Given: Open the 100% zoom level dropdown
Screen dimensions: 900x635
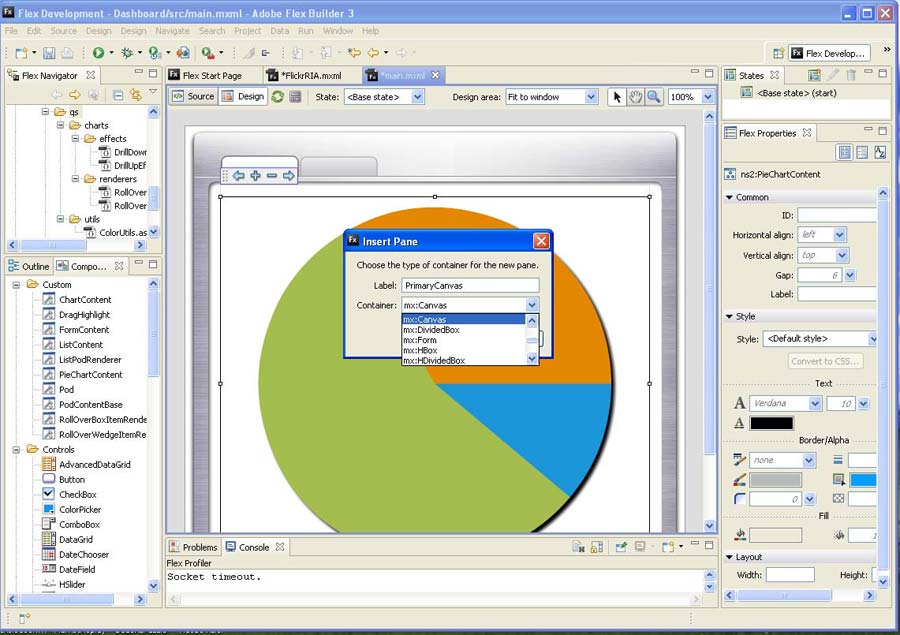Looking at the screenshot, I should pos(708,97).
